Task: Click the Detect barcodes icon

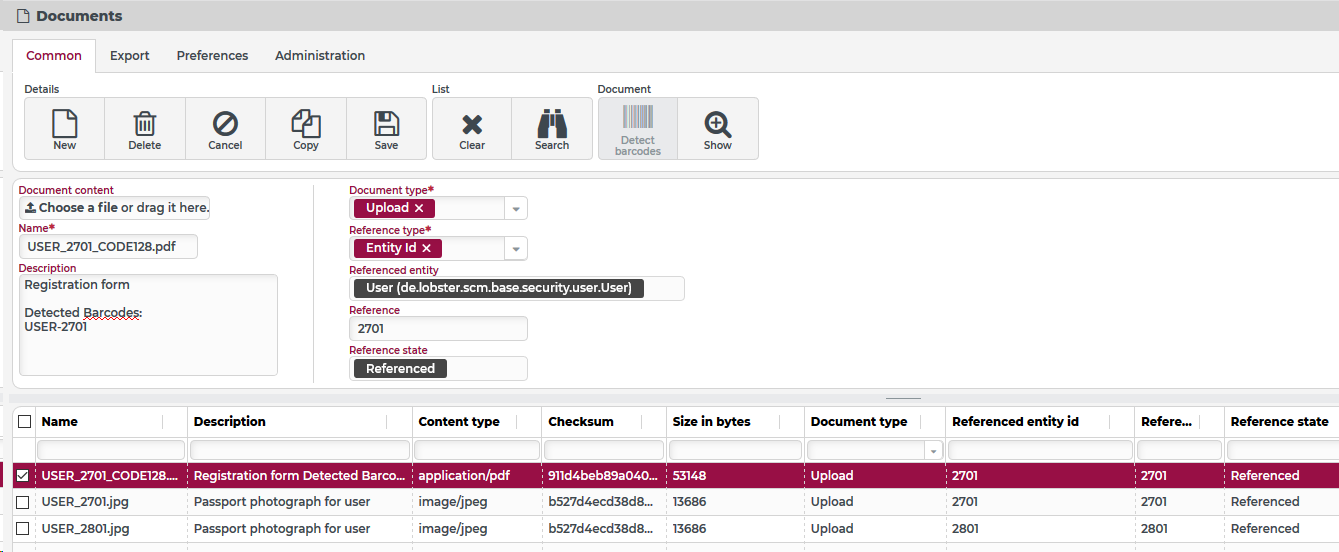Action: point(638,118)
